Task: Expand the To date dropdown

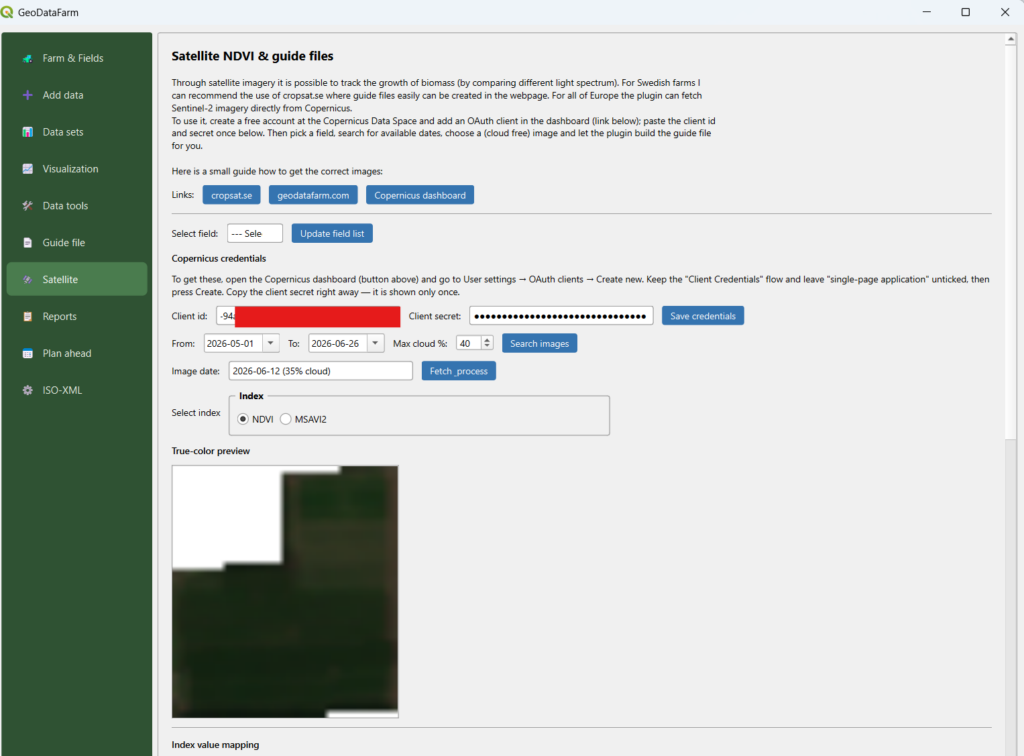Action: pyautogui.click(x=376, y=343)
